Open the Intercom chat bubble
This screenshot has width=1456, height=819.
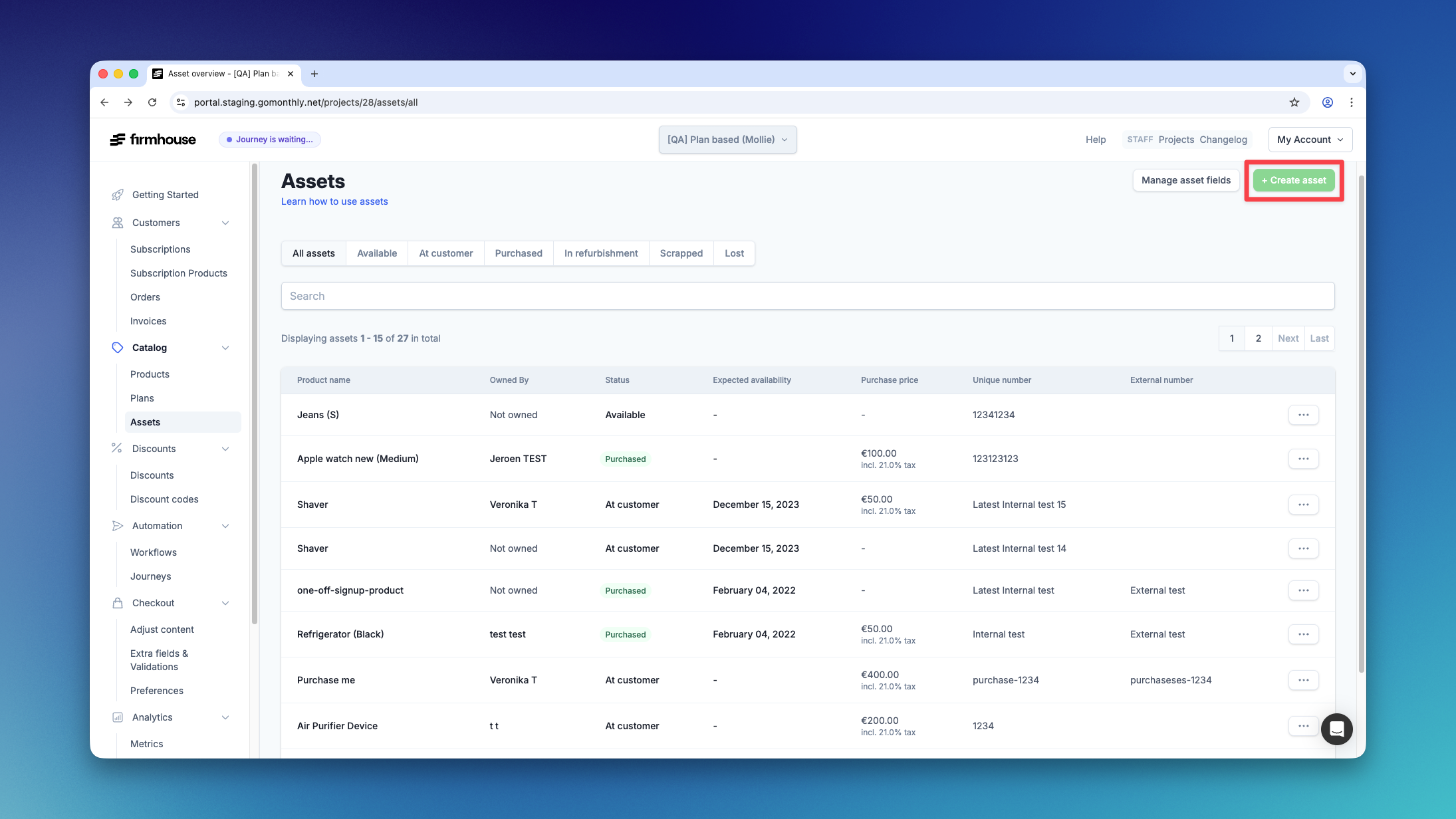1337,729
